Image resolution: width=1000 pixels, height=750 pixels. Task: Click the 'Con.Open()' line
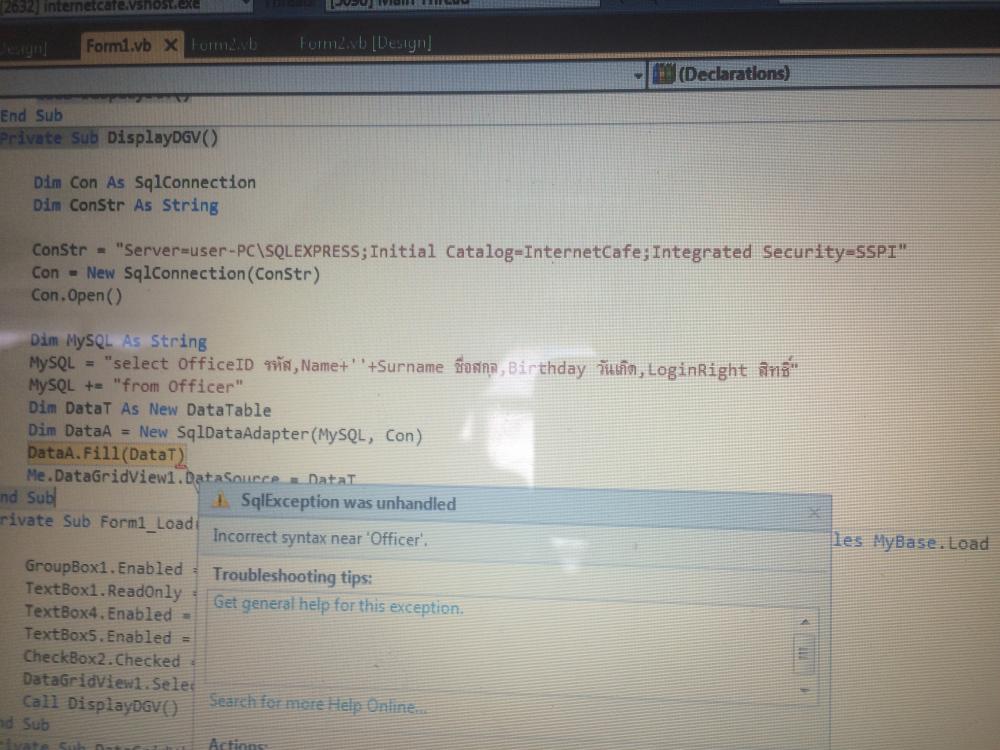[77, 296]
